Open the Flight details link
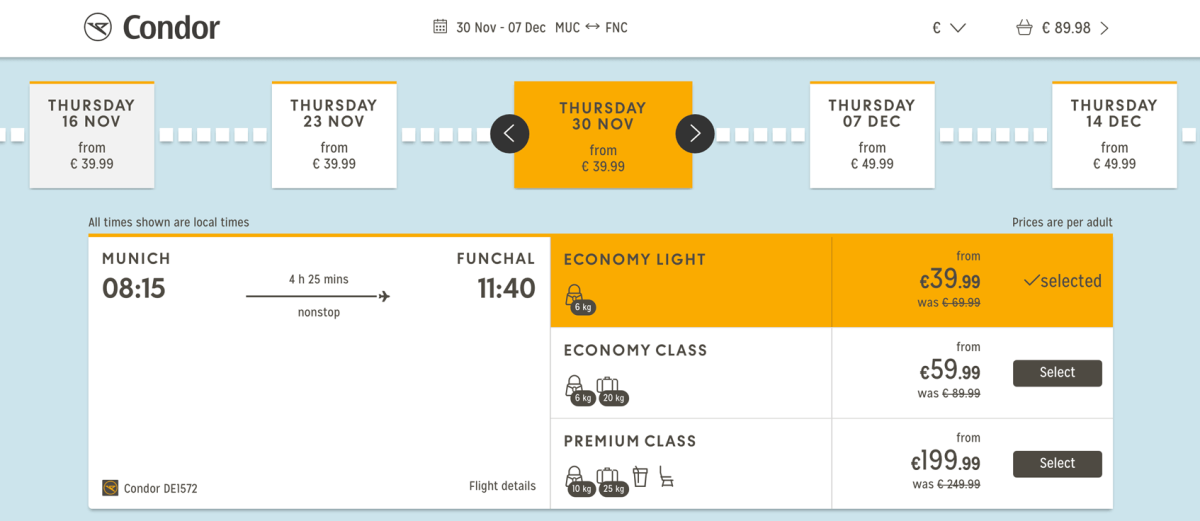1200x521 pixels. [502, 487]
